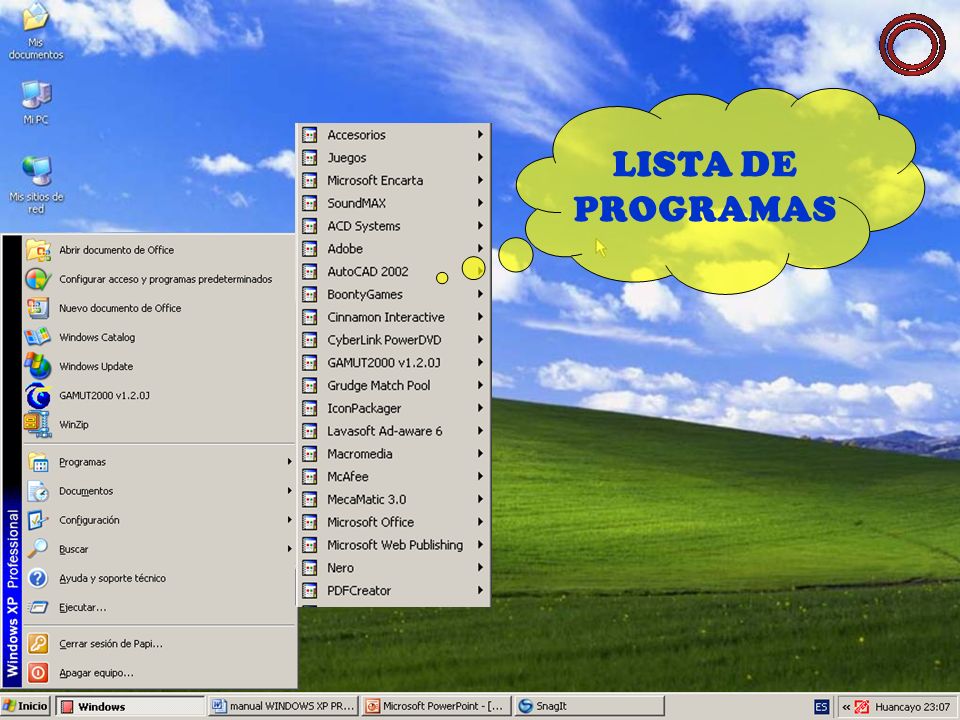Select the Mi PC desktop icon
This screenshot has height=720, width=960.
pos(36,102)
